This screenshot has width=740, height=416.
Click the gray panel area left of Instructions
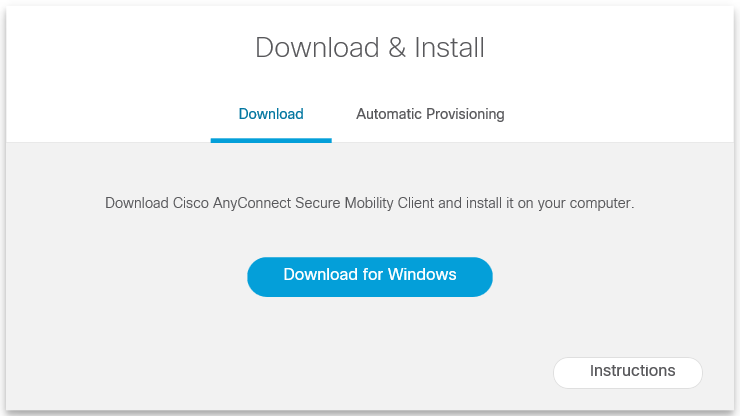coord(300,370)
